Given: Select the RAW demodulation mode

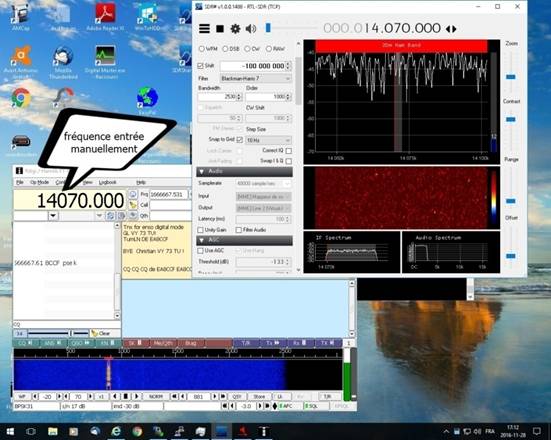Looking at the screenshot, I should point(275,49).
